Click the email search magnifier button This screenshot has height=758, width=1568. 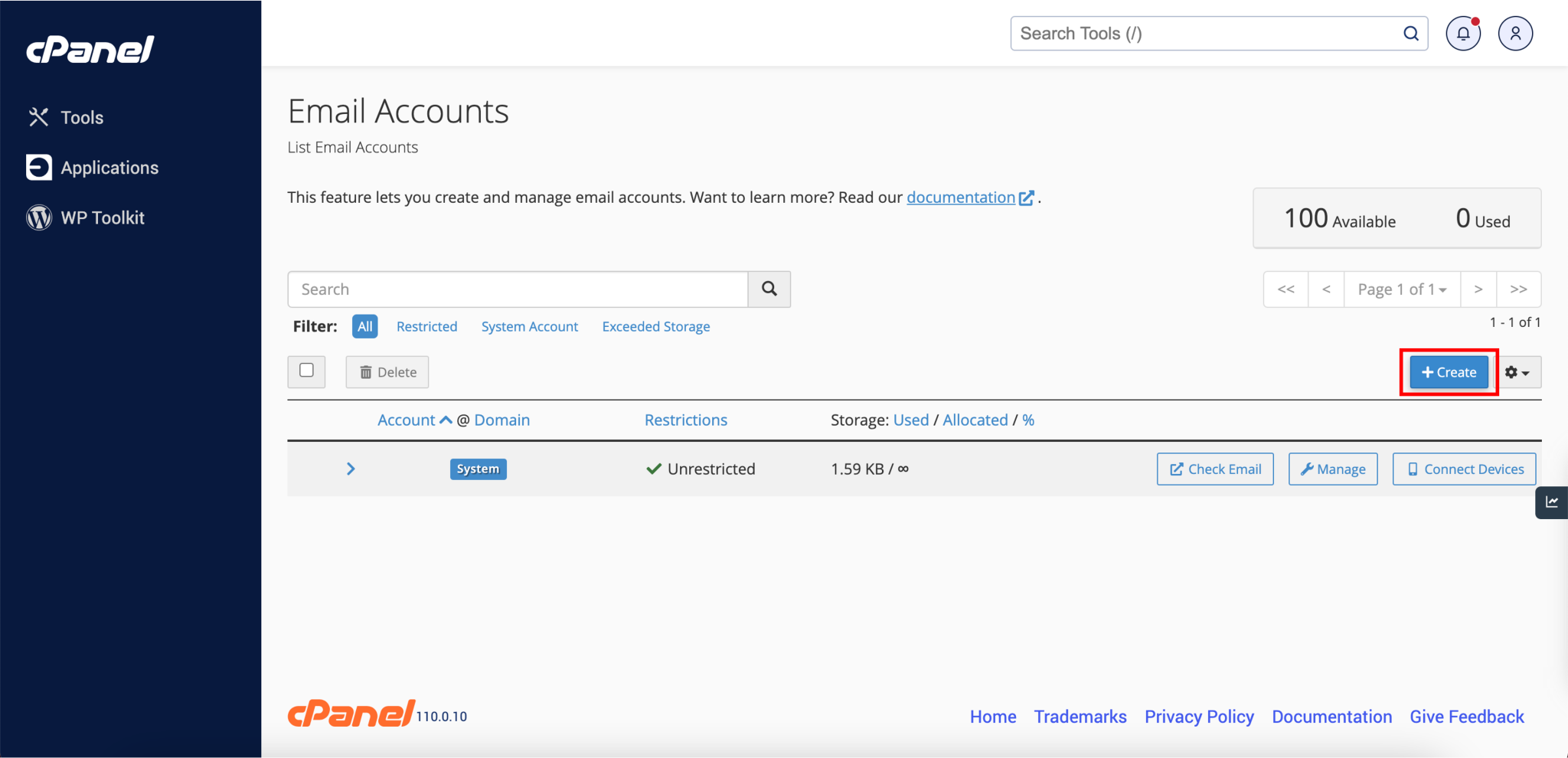[x=769, y=289]
